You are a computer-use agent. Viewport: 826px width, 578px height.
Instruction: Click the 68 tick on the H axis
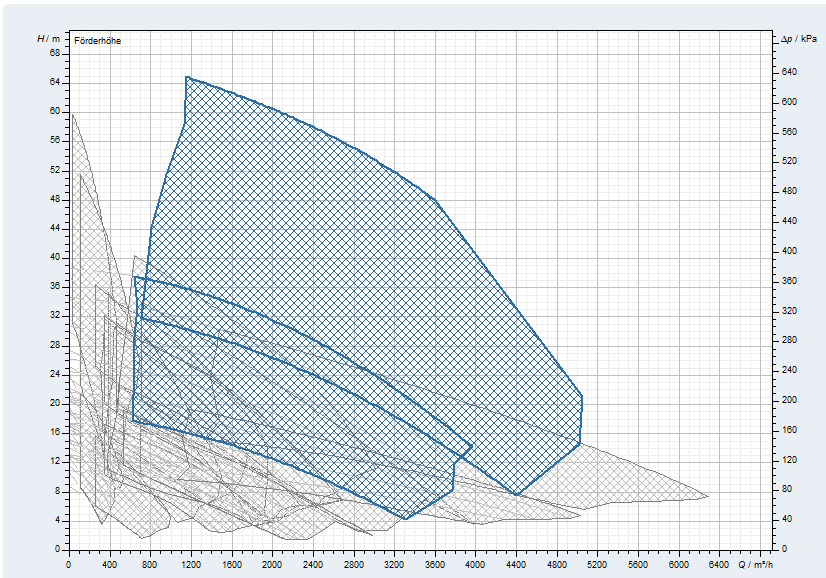pos(55,54)
